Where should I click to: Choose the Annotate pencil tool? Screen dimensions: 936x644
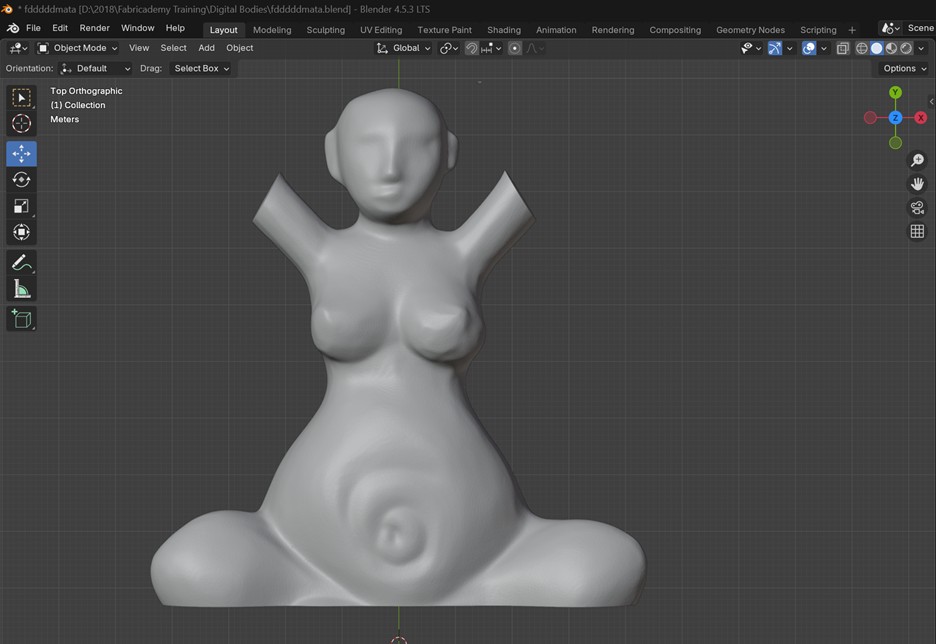click(x=21, y=262)
